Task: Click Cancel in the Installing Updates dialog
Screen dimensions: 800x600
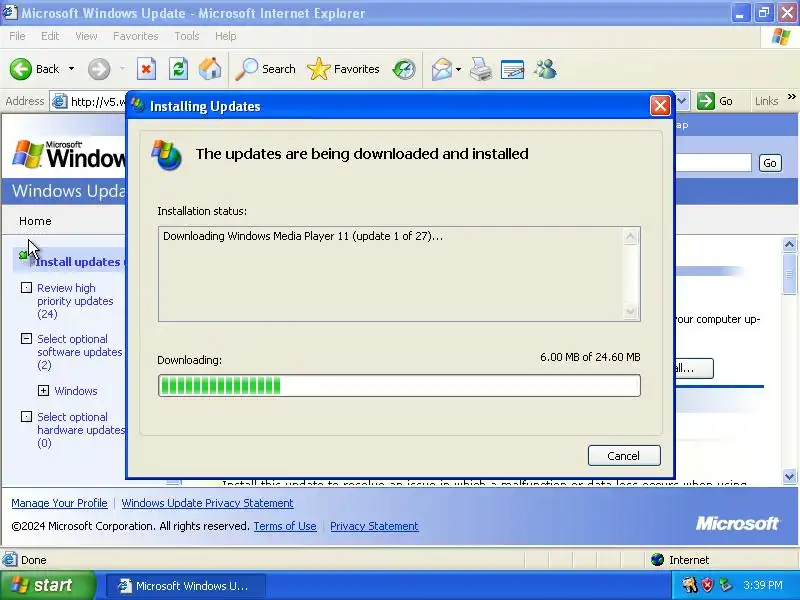Action: pyautogui.click(x=624, y=456)
